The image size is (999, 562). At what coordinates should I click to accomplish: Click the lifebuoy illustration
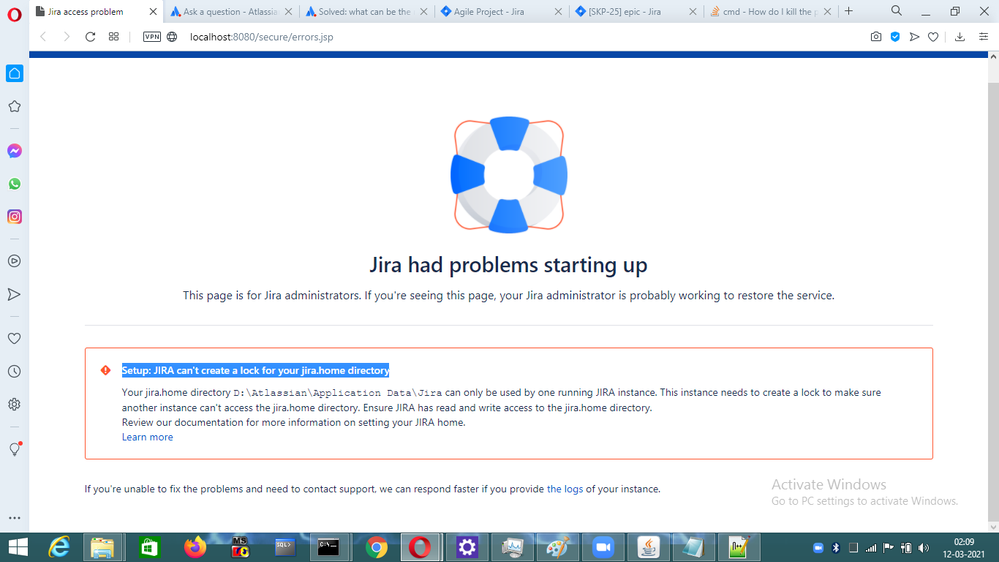point(508,175)
